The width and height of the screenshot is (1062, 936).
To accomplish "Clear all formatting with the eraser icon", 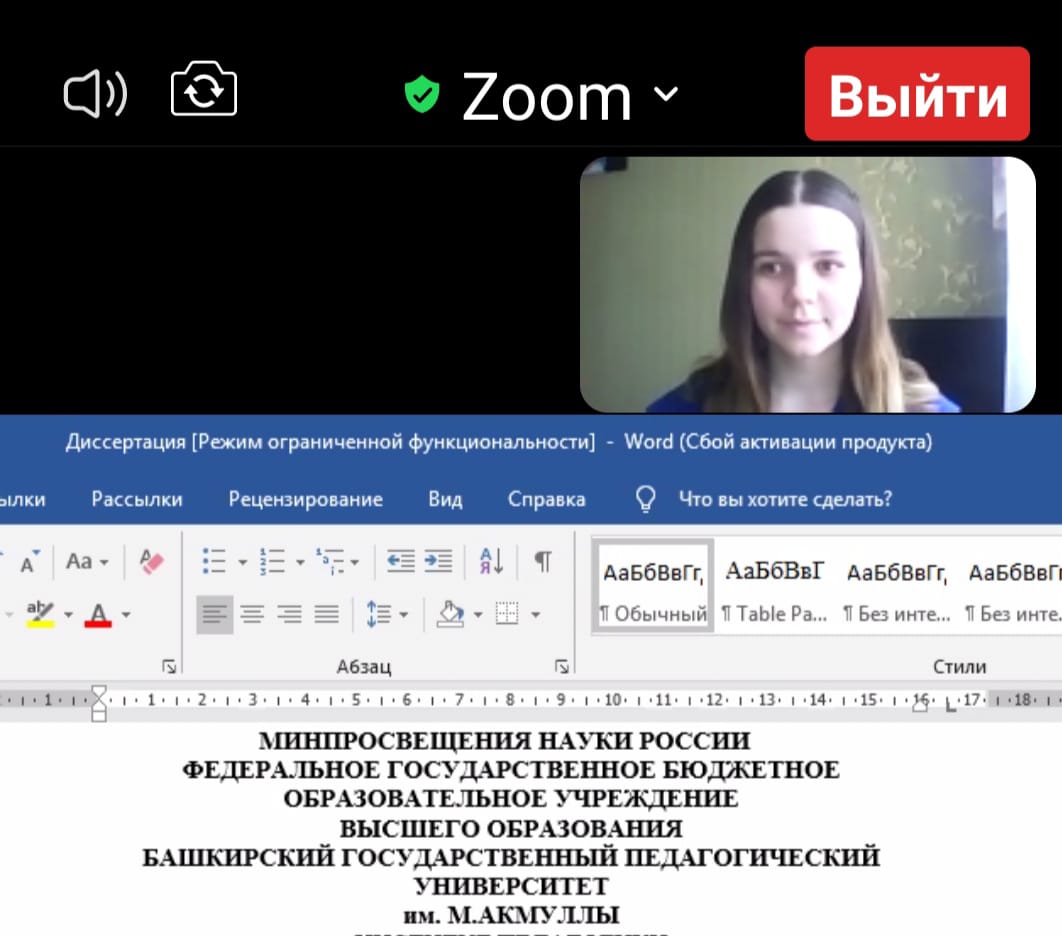I will (152, 562).
